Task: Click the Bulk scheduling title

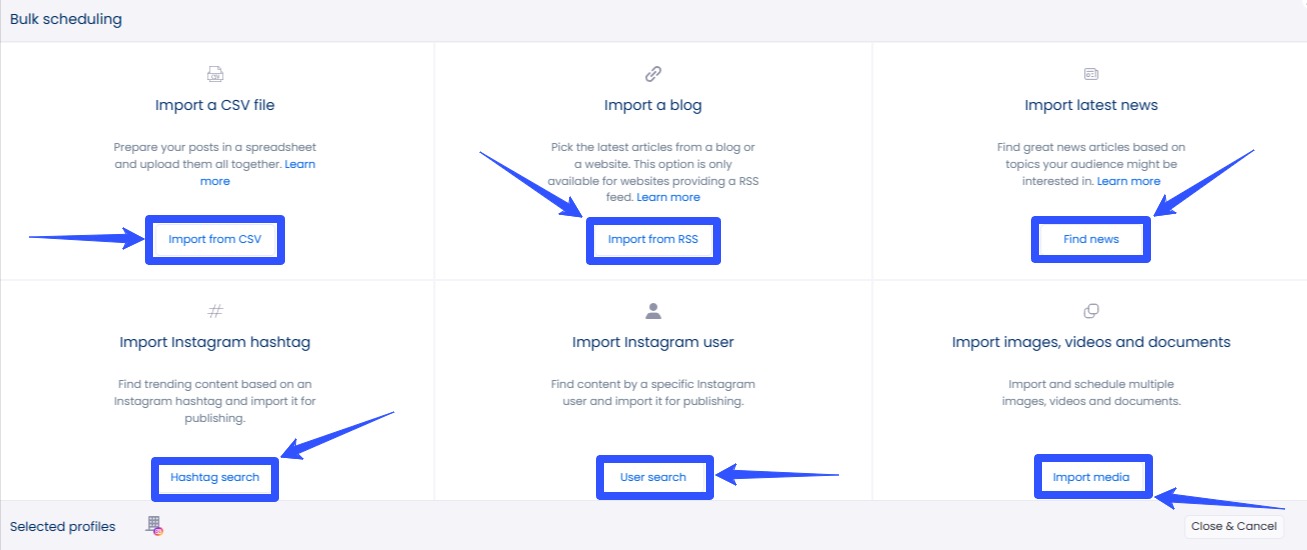Action: 66,19
